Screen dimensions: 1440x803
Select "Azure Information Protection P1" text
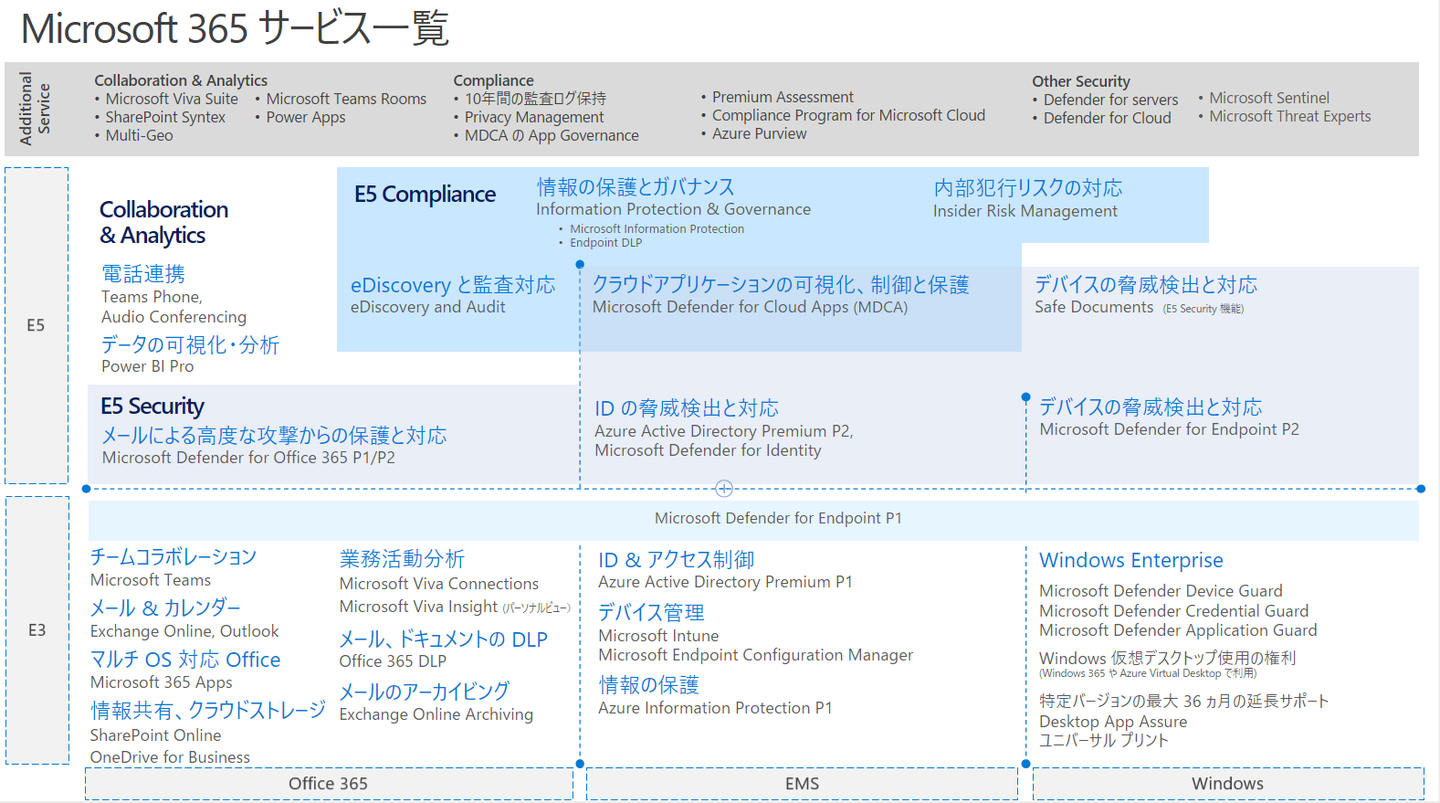[x=715, y=708]
